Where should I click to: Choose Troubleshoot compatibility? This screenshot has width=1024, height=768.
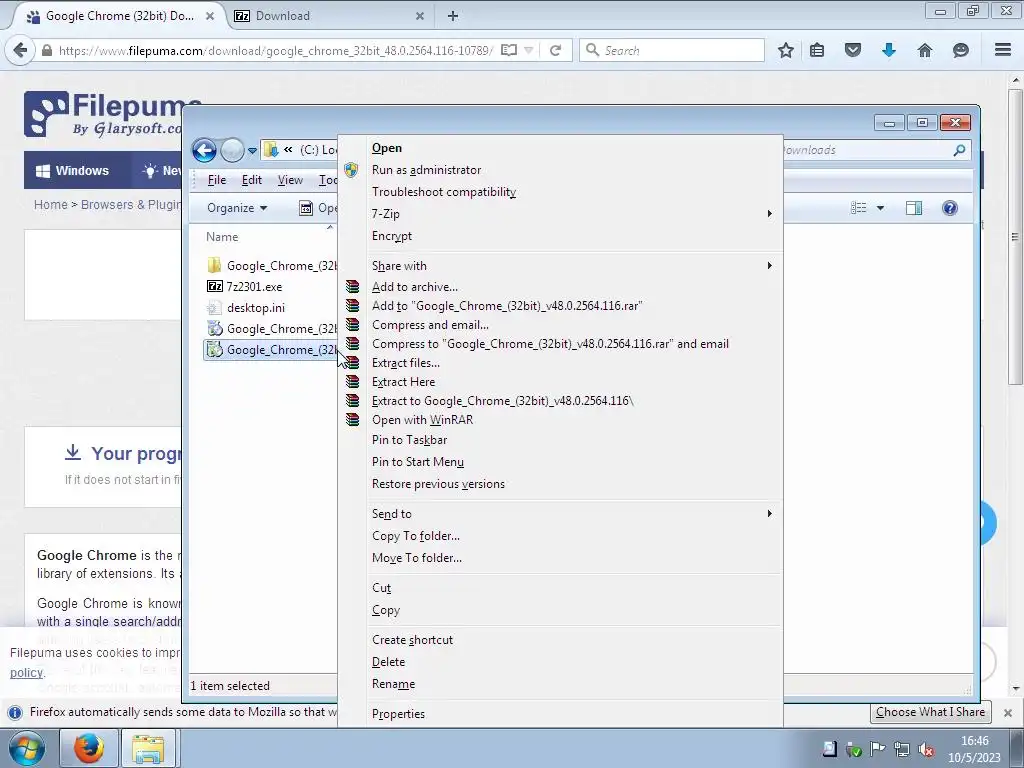pos(444,192)
